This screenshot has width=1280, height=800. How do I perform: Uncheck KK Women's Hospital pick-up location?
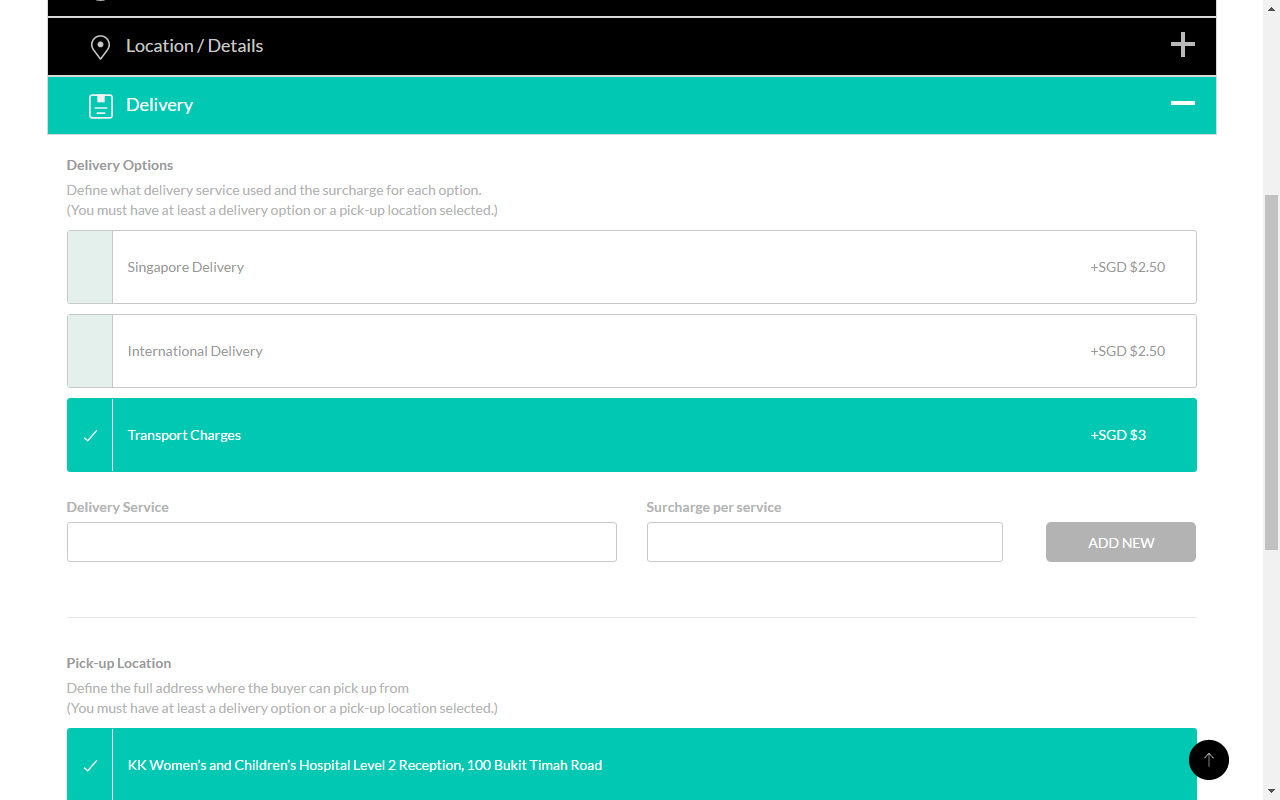(x=90, y=765)
